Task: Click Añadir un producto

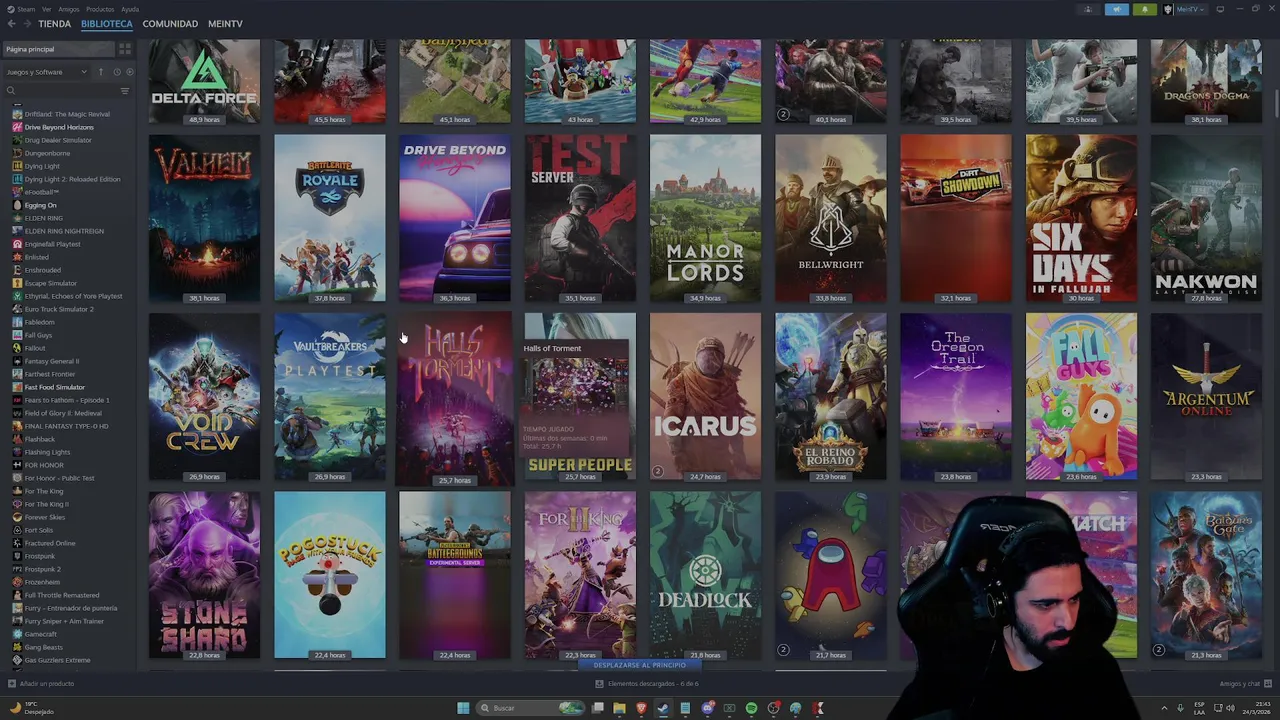Action: click(41, 684)
